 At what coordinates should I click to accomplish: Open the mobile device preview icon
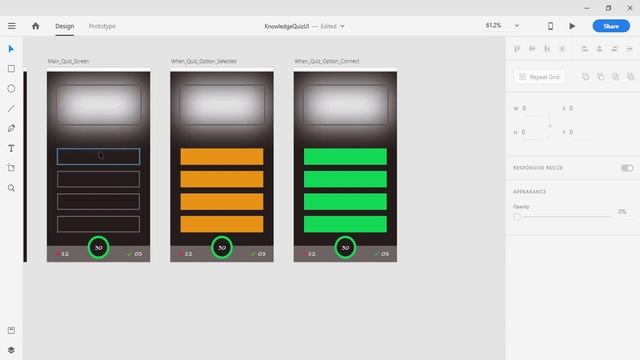click(x=550, y=26)
